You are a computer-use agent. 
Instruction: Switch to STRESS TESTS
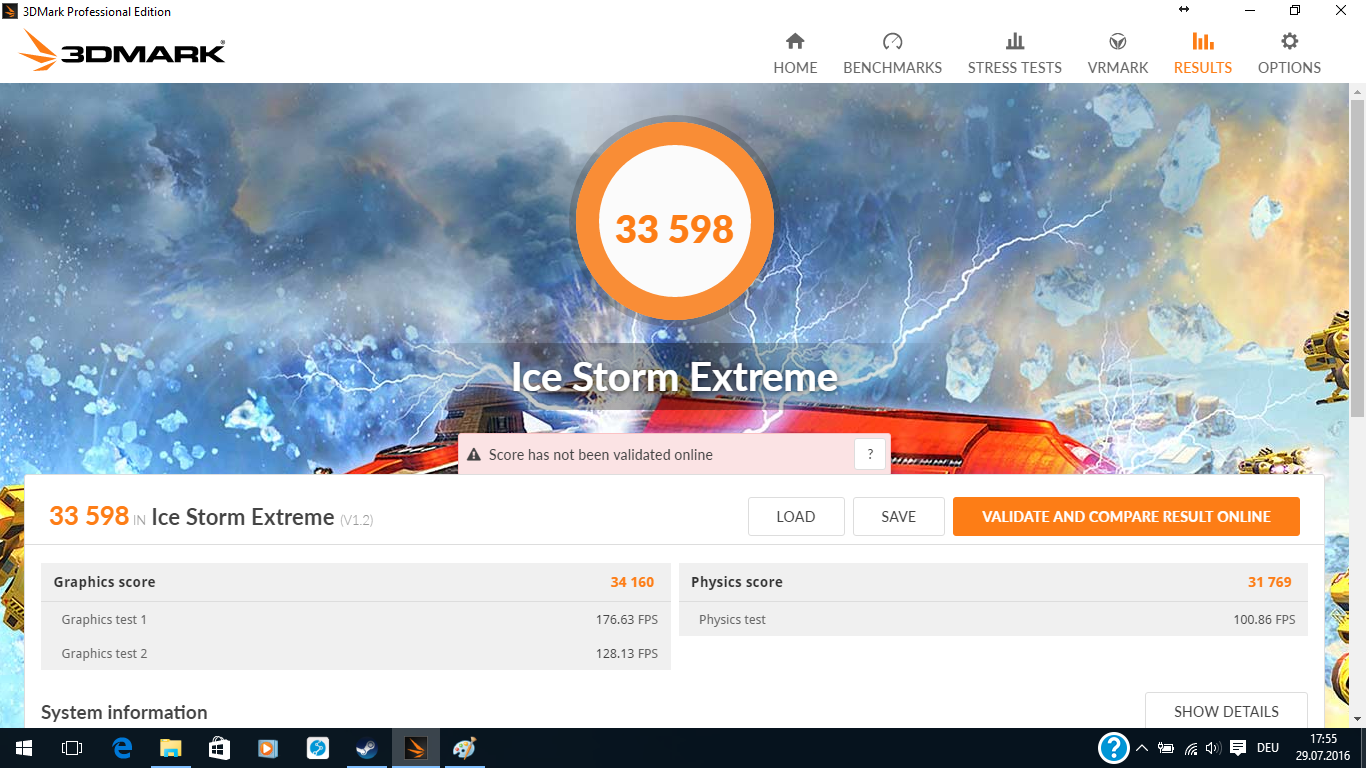point(1014,54)
